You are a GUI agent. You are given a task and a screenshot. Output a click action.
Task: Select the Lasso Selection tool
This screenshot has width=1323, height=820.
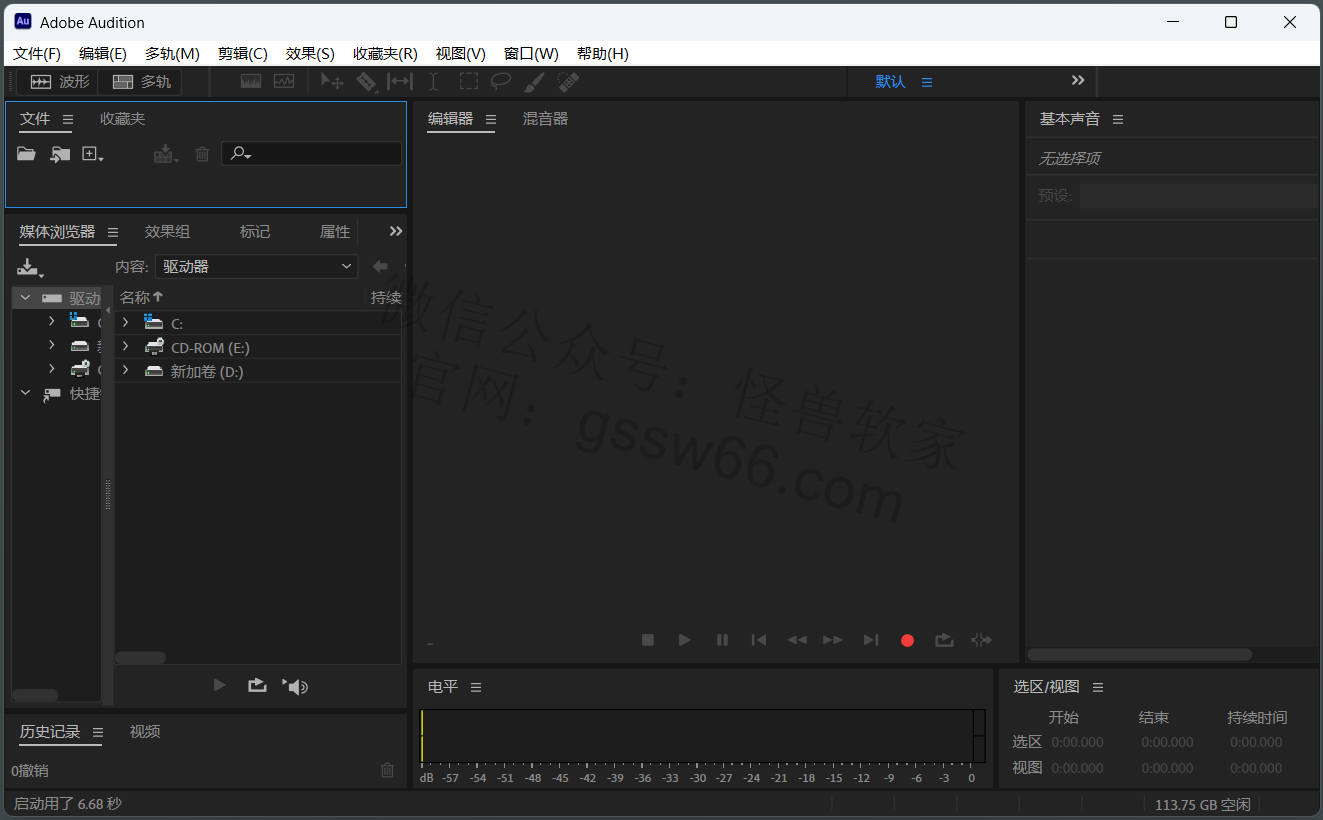click(x=501, y=82)
